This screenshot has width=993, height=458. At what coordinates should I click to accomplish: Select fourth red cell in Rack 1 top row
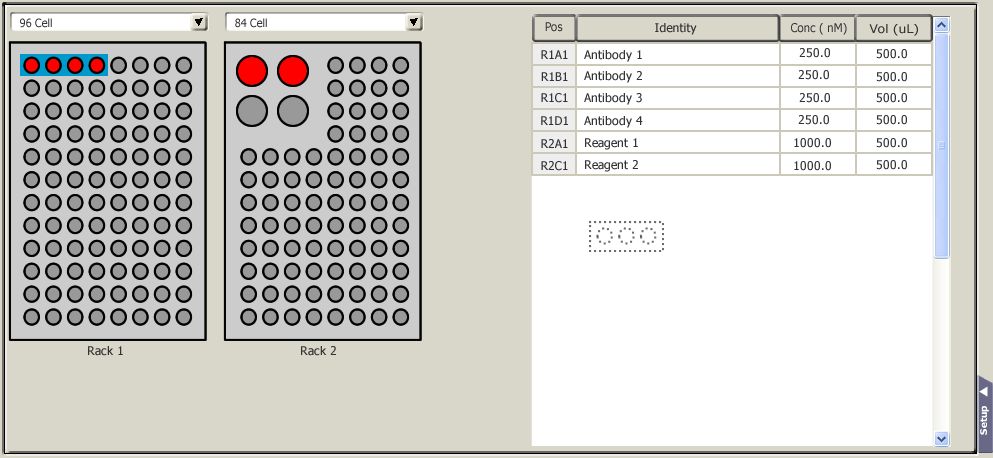click(97, 65)
